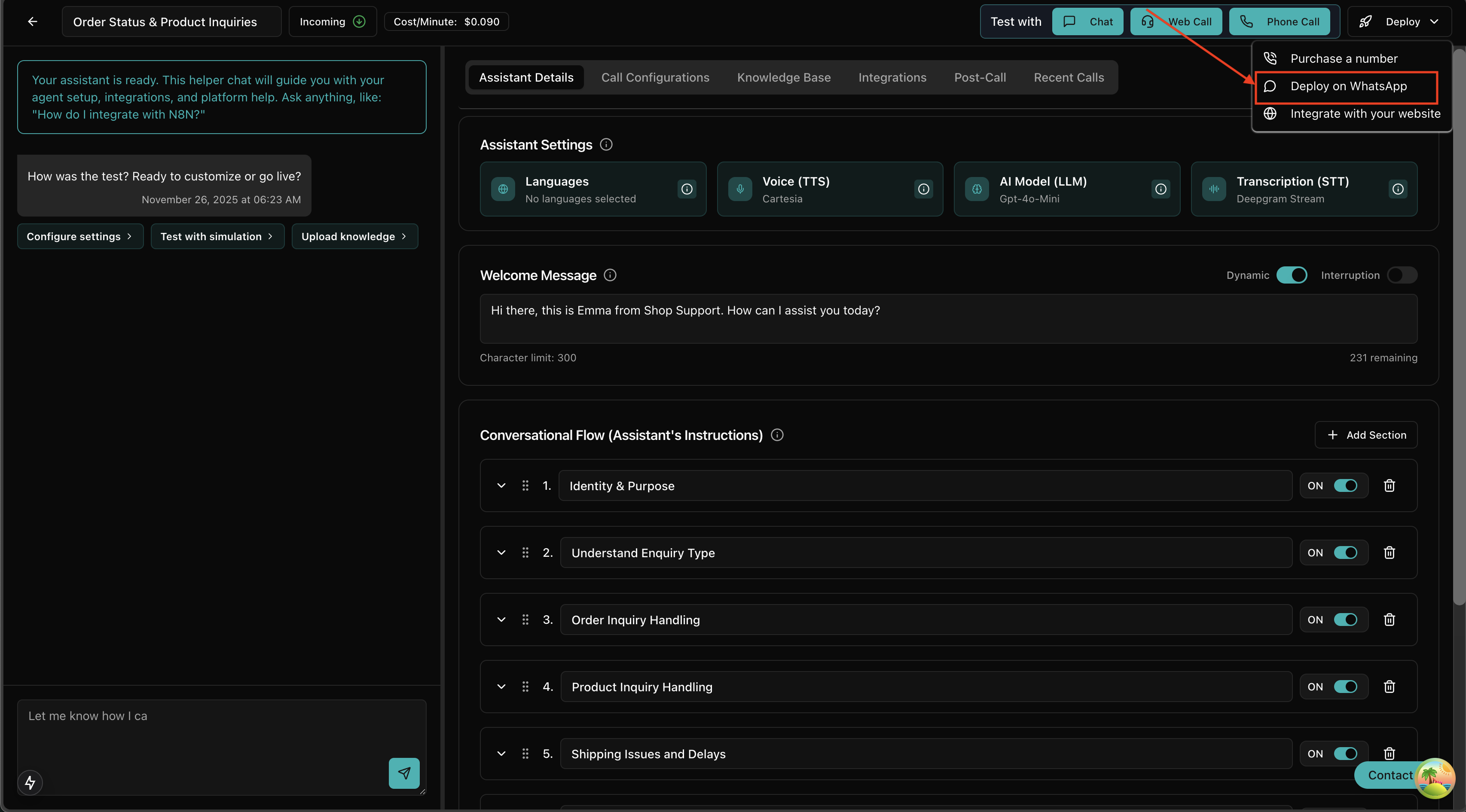Click the lightning bolt quick actions icon
Screen dimensions: 1466x812
30,782
